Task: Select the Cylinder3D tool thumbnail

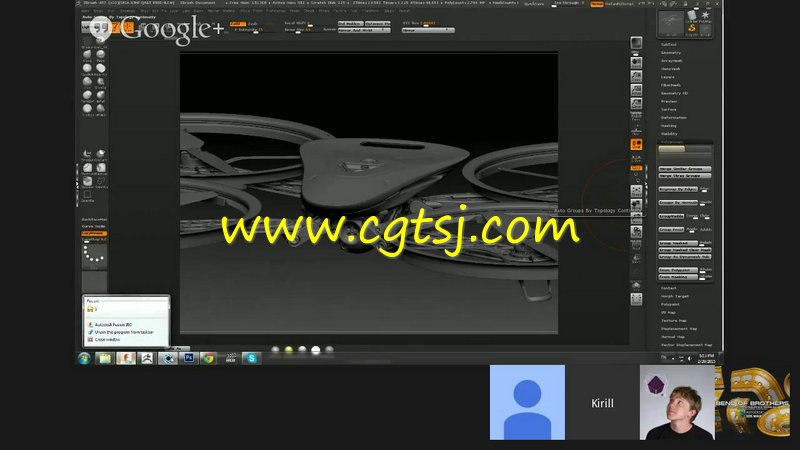Action: [x=692, y=17]
